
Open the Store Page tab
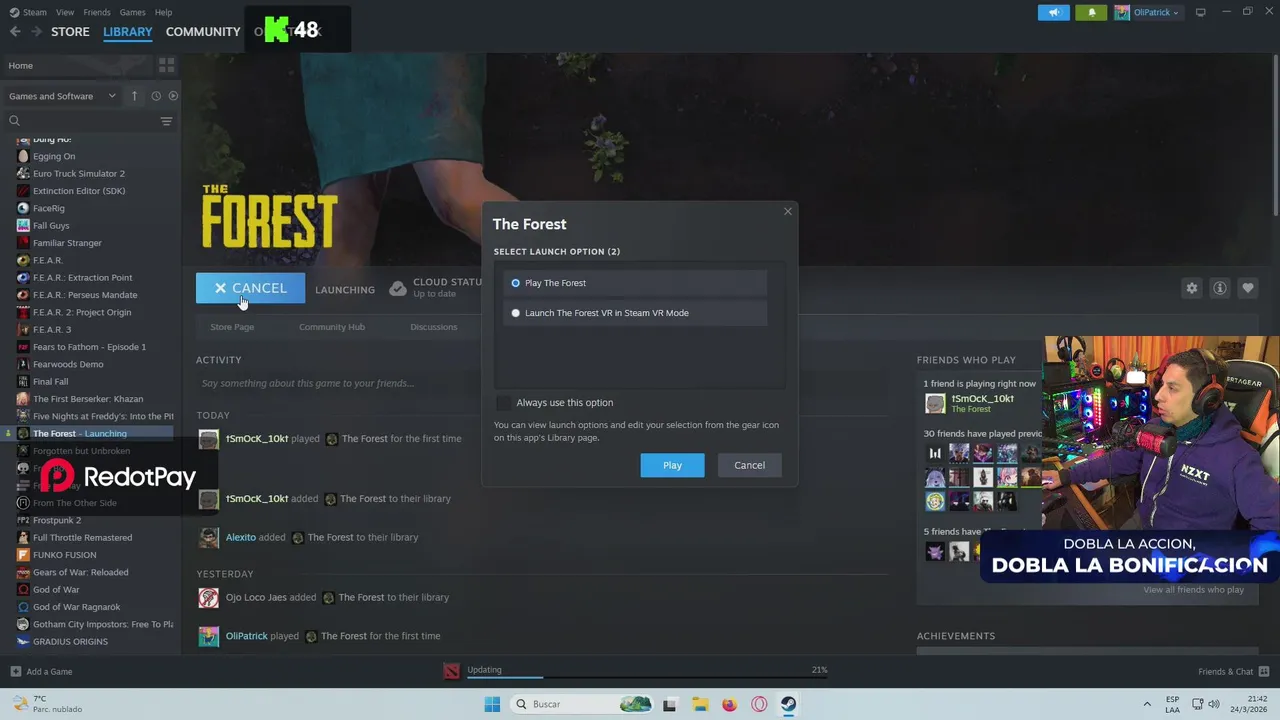[232, 327]
